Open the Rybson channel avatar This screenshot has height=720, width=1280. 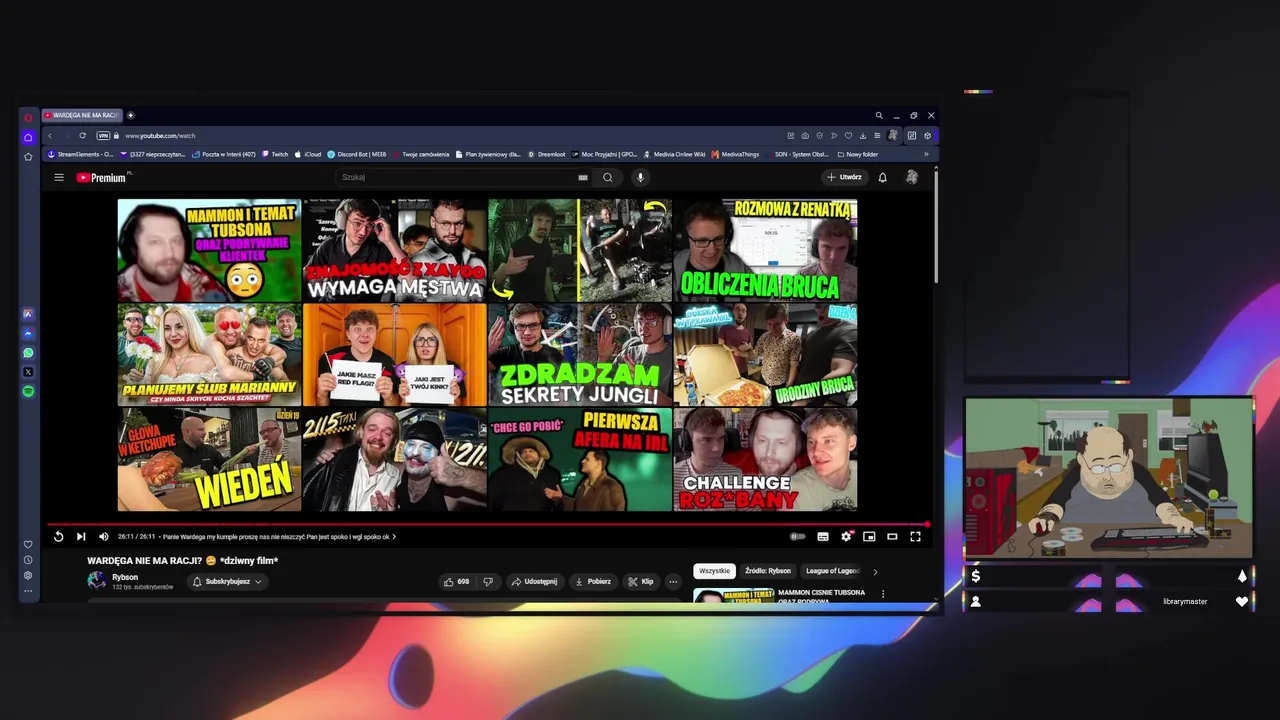pos(97,580)
